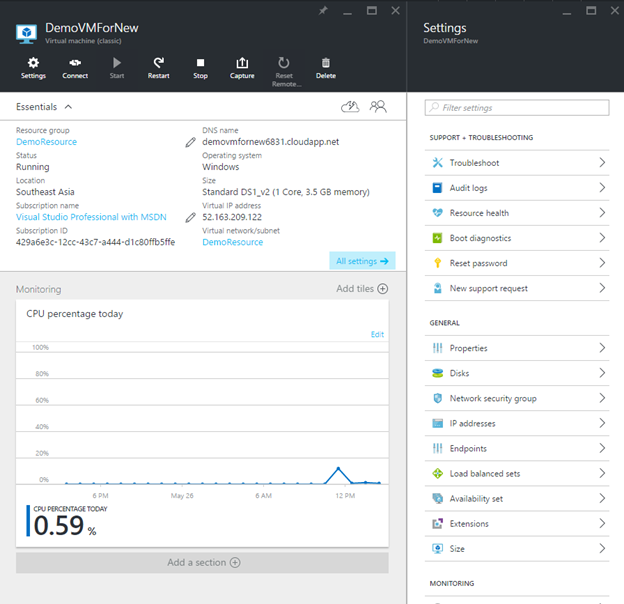The width and height of the screenshot is (624, 604).
Task: Click the All settings button
Action: coord(362,261)
